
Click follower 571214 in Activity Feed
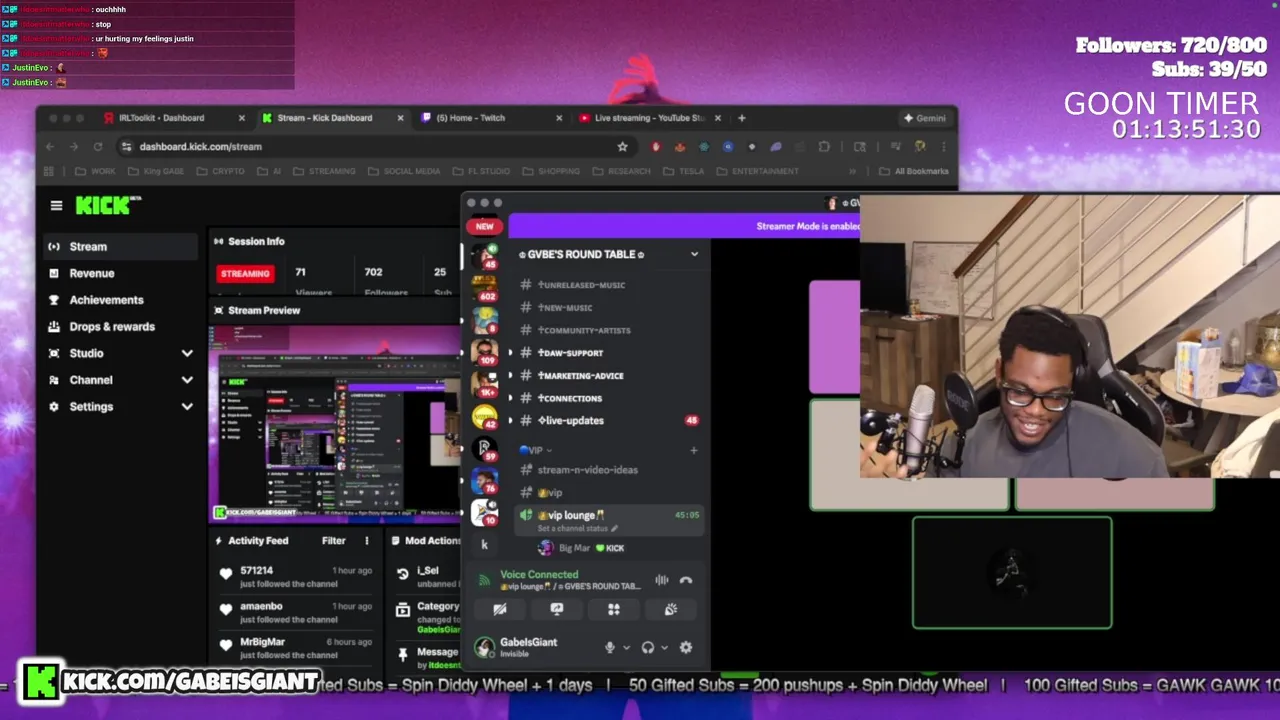256,570
